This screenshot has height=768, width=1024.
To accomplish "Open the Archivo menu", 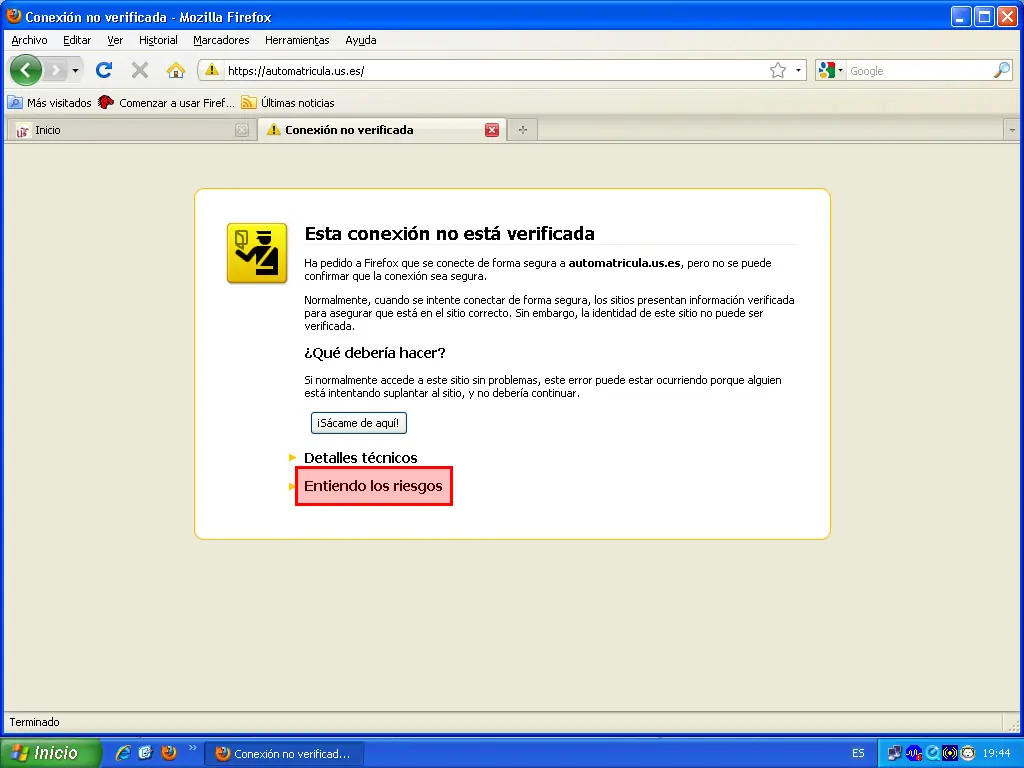I will coord(29,40).
